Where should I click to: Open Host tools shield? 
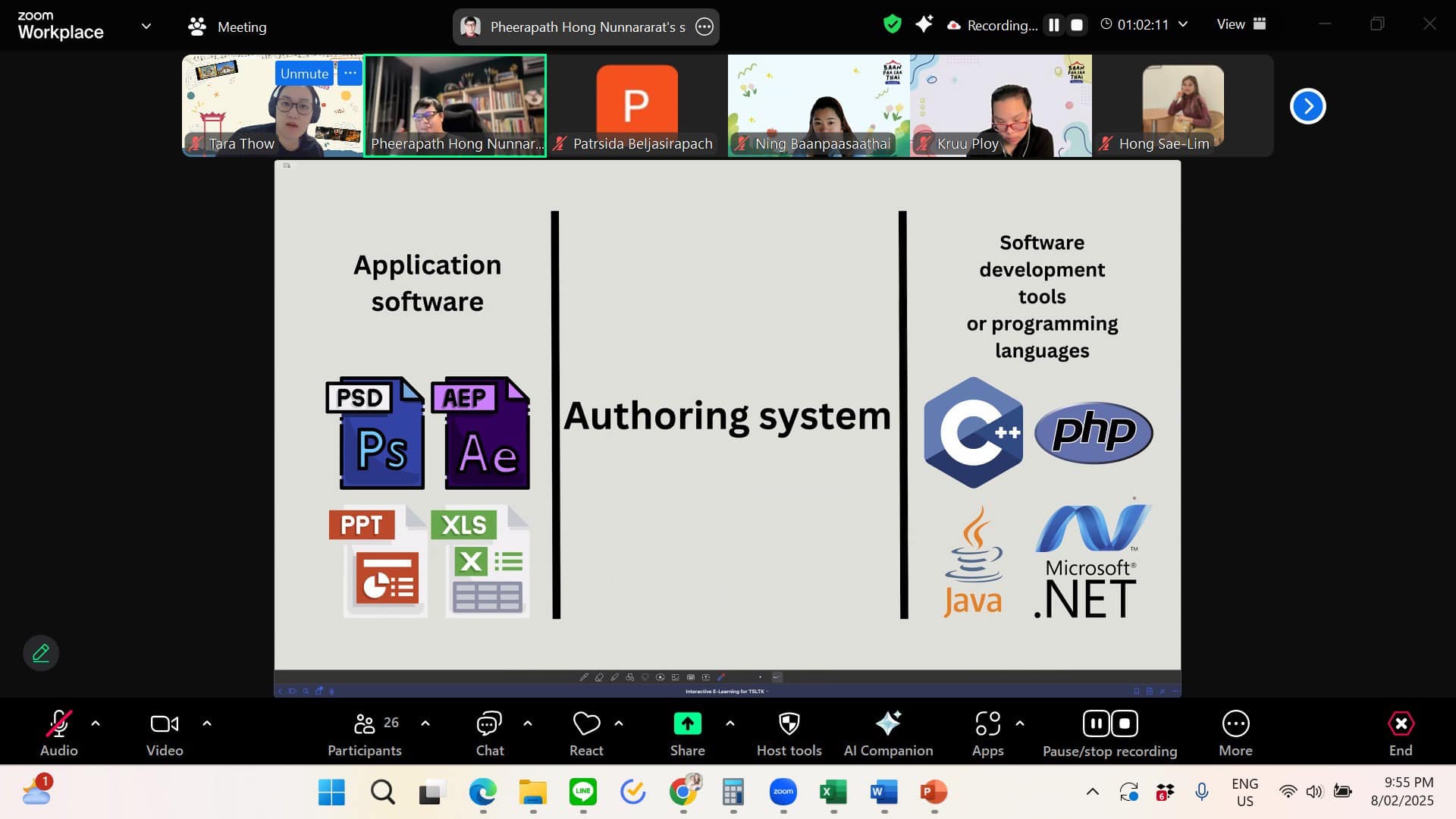pyautogui.click(x=789, y=733)
